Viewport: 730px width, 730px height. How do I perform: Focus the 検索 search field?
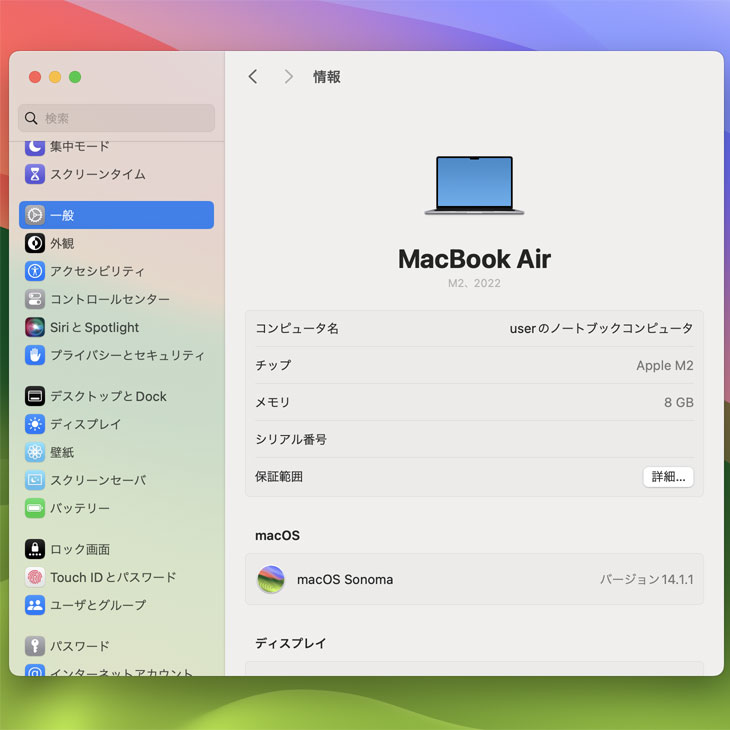coord(116,118)
